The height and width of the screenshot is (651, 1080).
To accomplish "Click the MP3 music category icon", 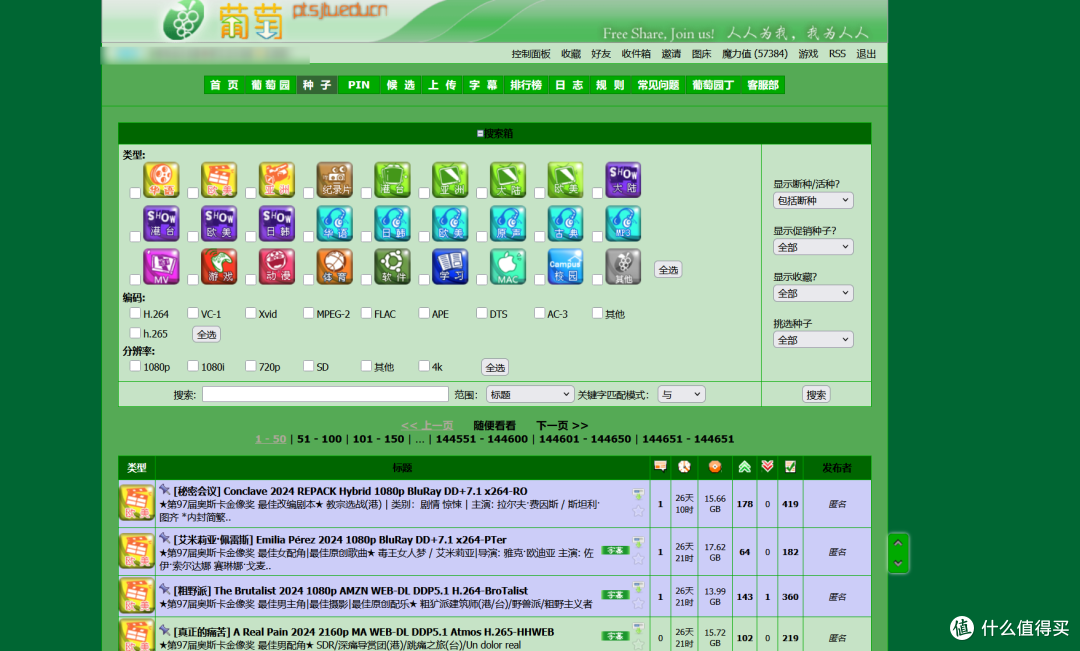I will (x=623, y=223).
